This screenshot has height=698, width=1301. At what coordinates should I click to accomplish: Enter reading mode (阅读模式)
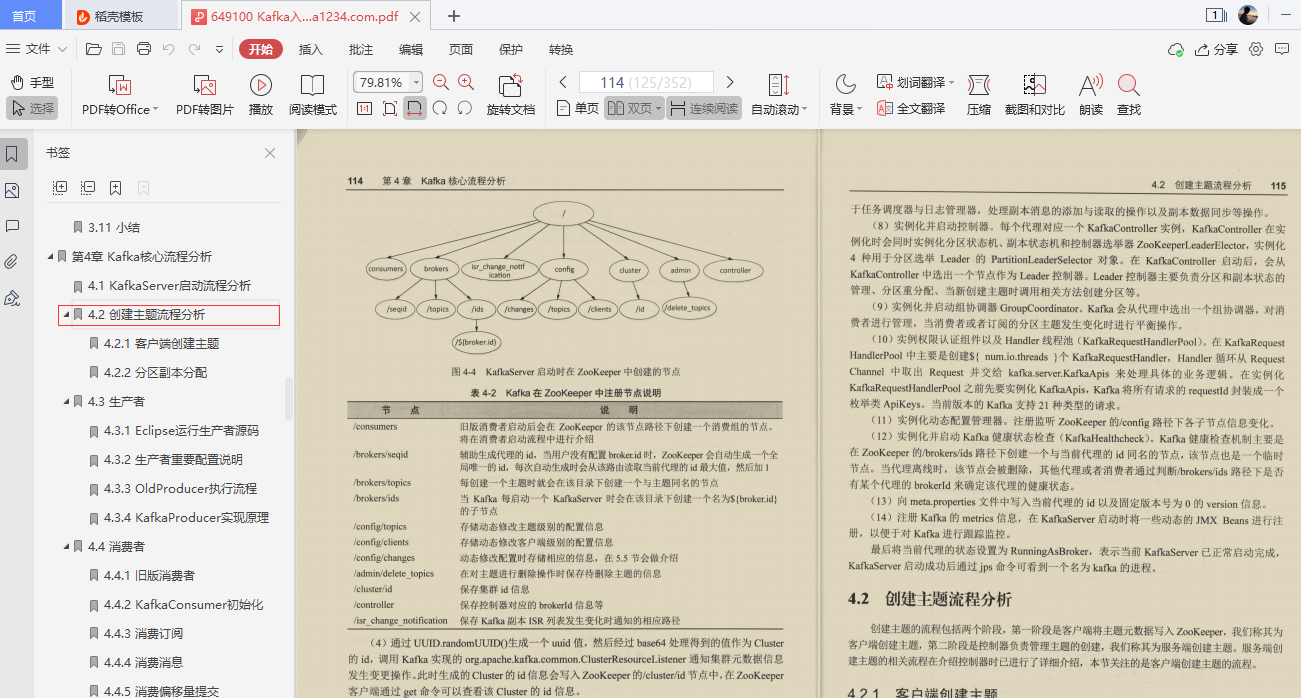(x=313, y=96)
